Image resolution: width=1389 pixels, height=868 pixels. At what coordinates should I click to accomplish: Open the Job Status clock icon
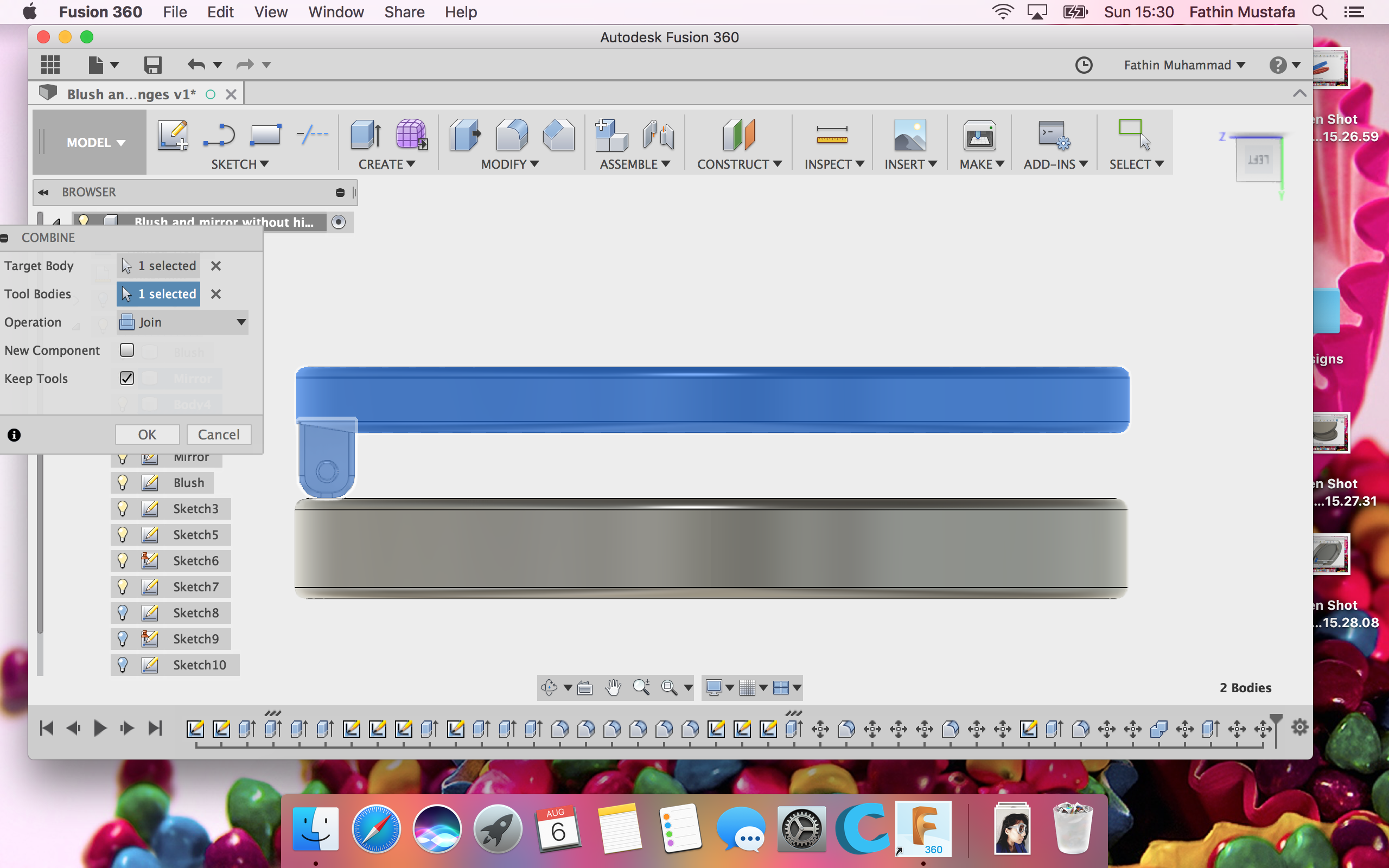1084,65
